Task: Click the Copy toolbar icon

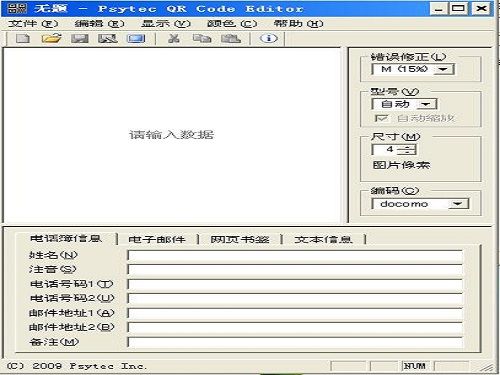Action: (202, 39)
